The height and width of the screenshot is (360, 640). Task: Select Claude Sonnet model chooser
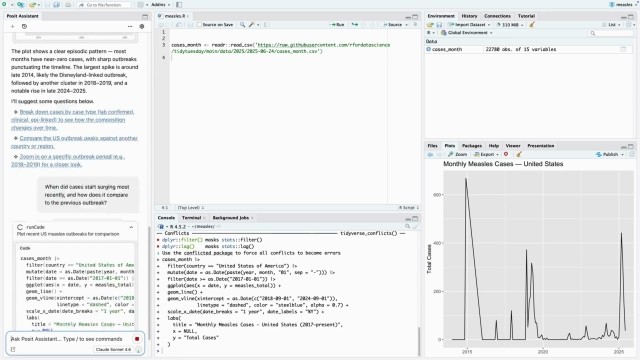point(113,349)
